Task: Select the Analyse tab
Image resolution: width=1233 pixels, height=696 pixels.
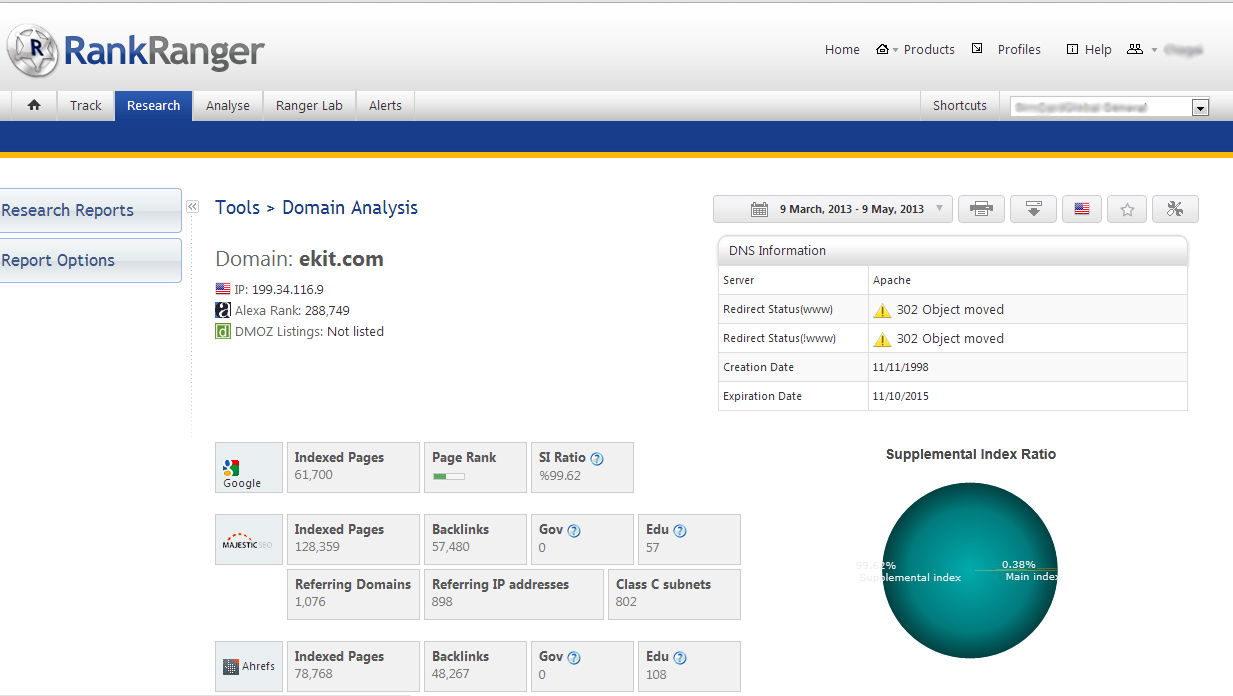Action: coord(228,105)
